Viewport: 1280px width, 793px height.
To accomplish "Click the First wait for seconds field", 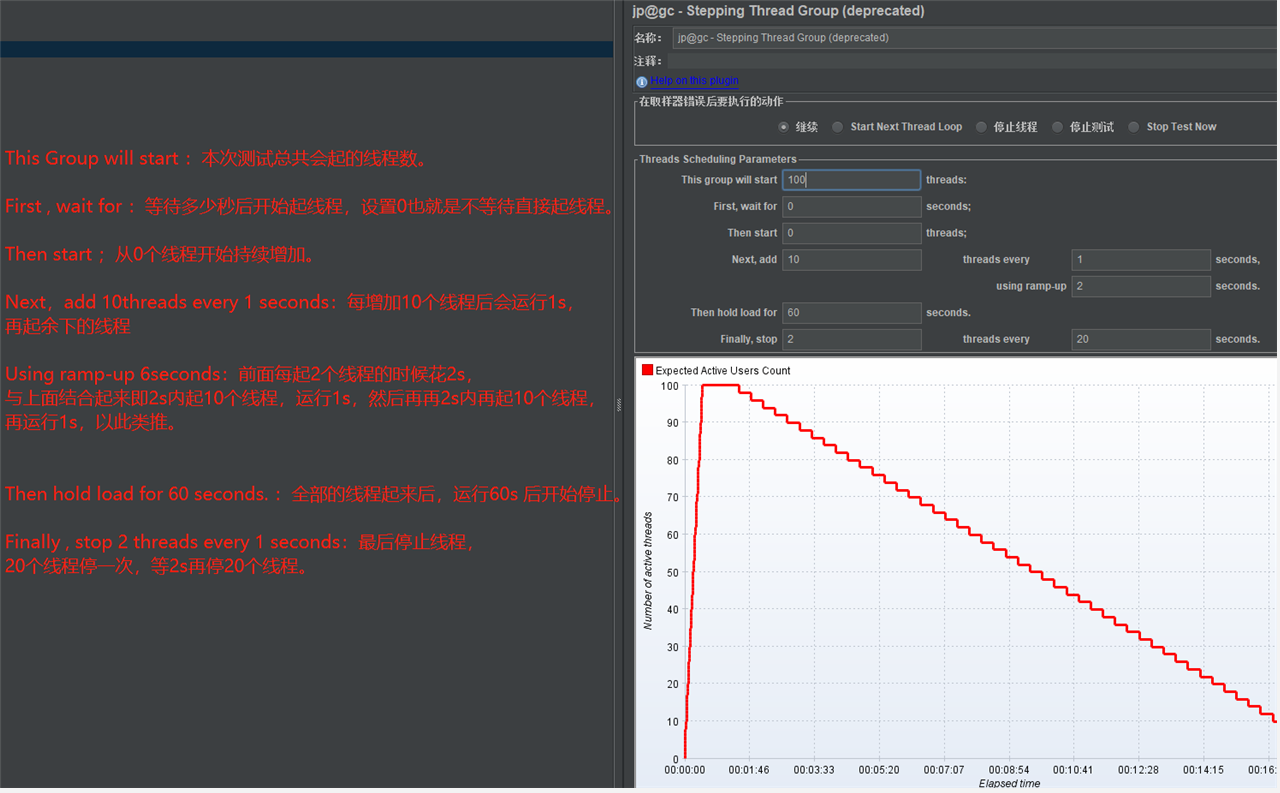I will click(851, 206).
